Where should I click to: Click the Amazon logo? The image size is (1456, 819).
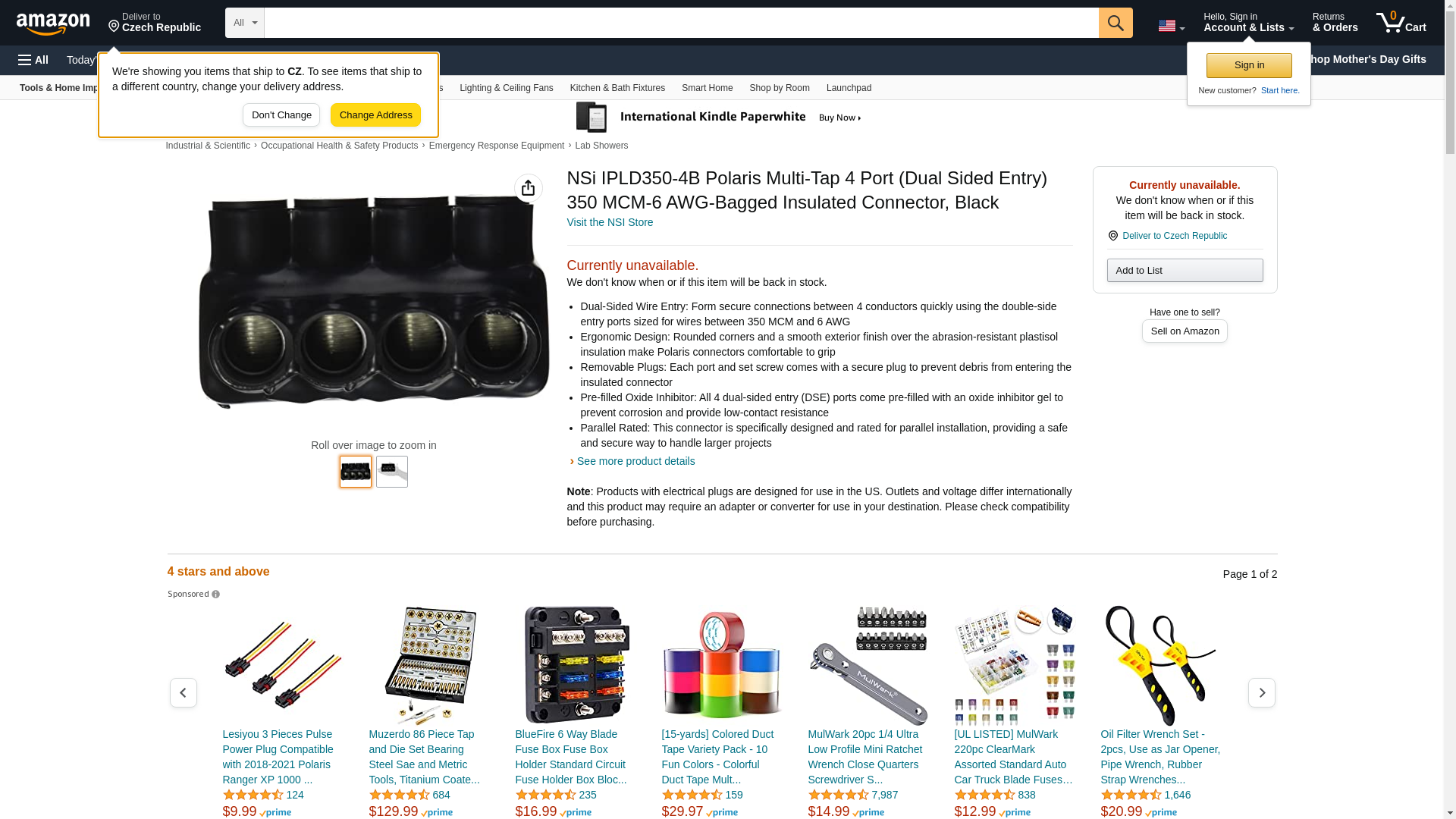tap(53, 24)
